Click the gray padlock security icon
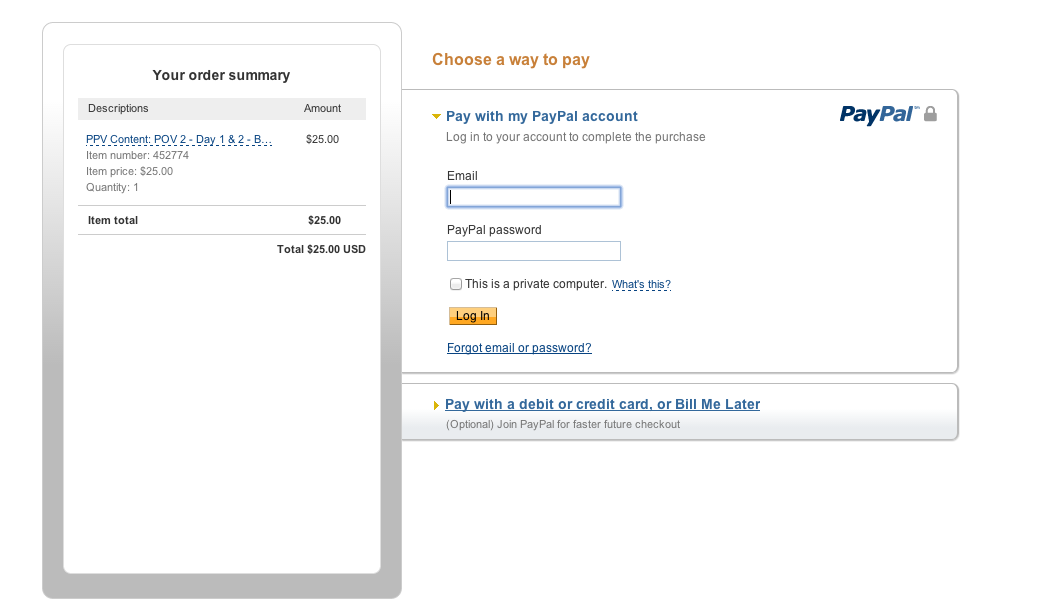 tap(930, 114)
